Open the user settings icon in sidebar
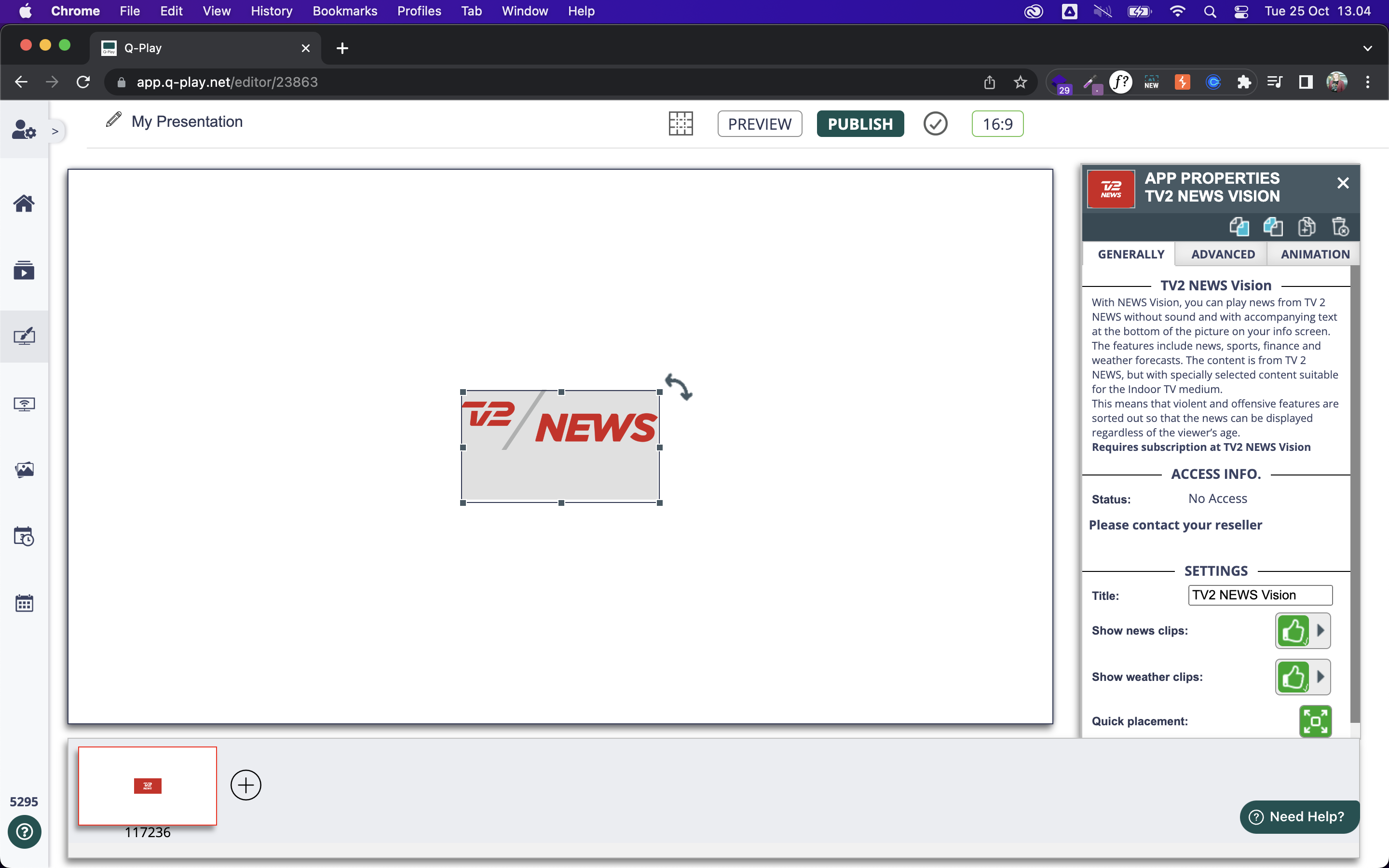The height and width of the screenshot is (868, 1389). coord(24,130)
